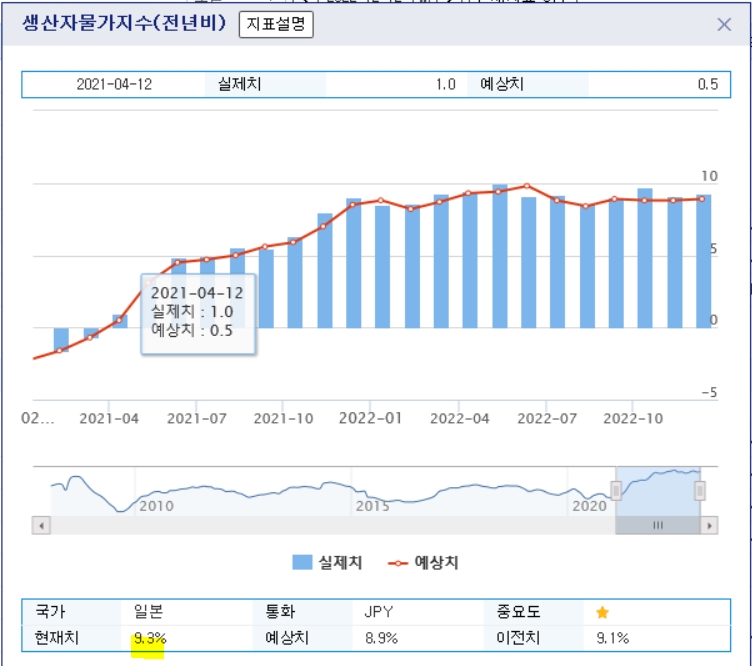
Task: Toggle the 예상치 legend series
Action: pyautogui.click(x=423, y=562)
